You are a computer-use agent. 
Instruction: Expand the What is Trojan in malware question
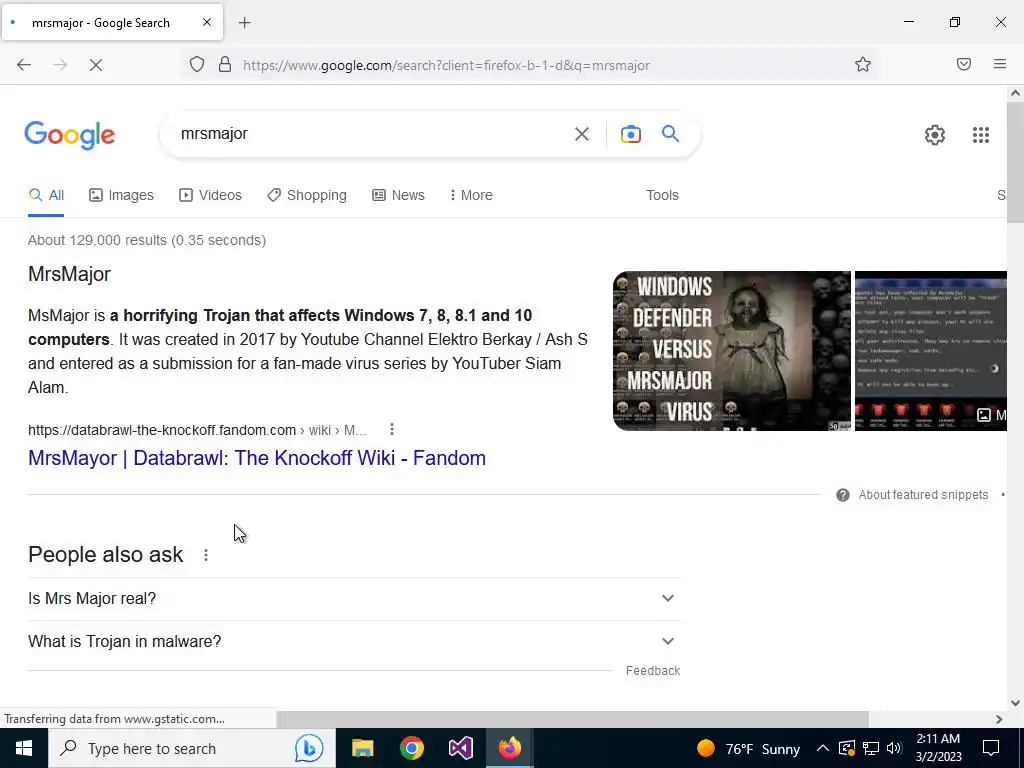[x=353, y=641]
